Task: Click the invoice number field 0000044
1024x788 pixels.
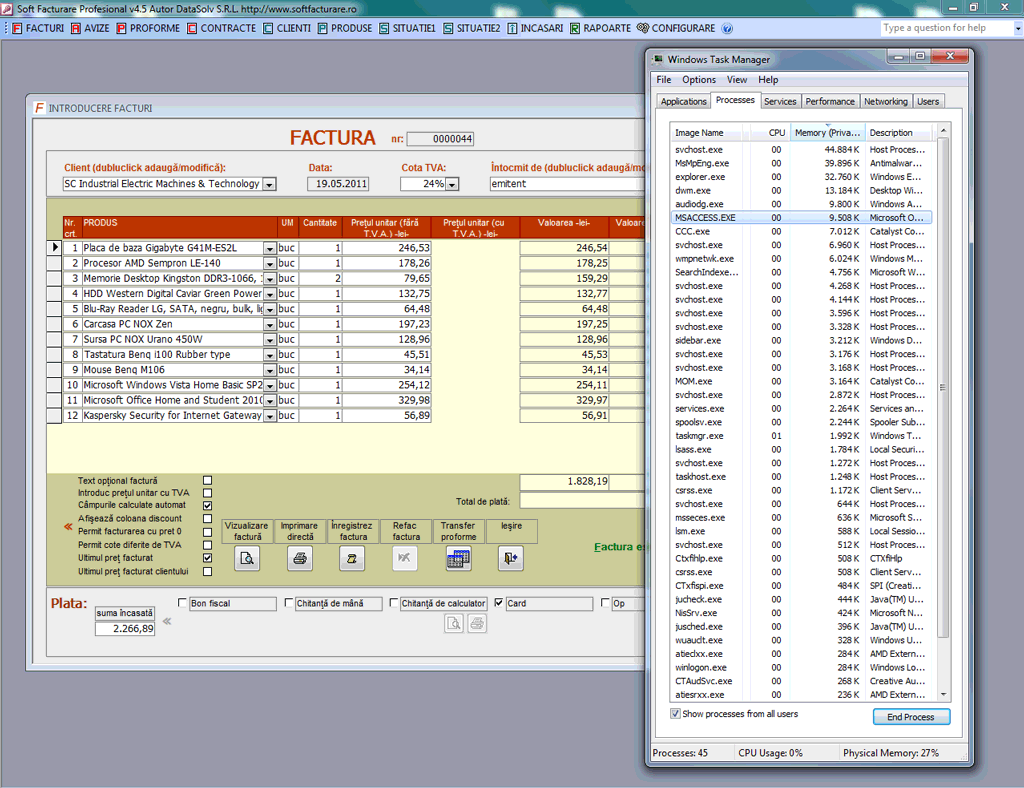Action: point(440,138)
